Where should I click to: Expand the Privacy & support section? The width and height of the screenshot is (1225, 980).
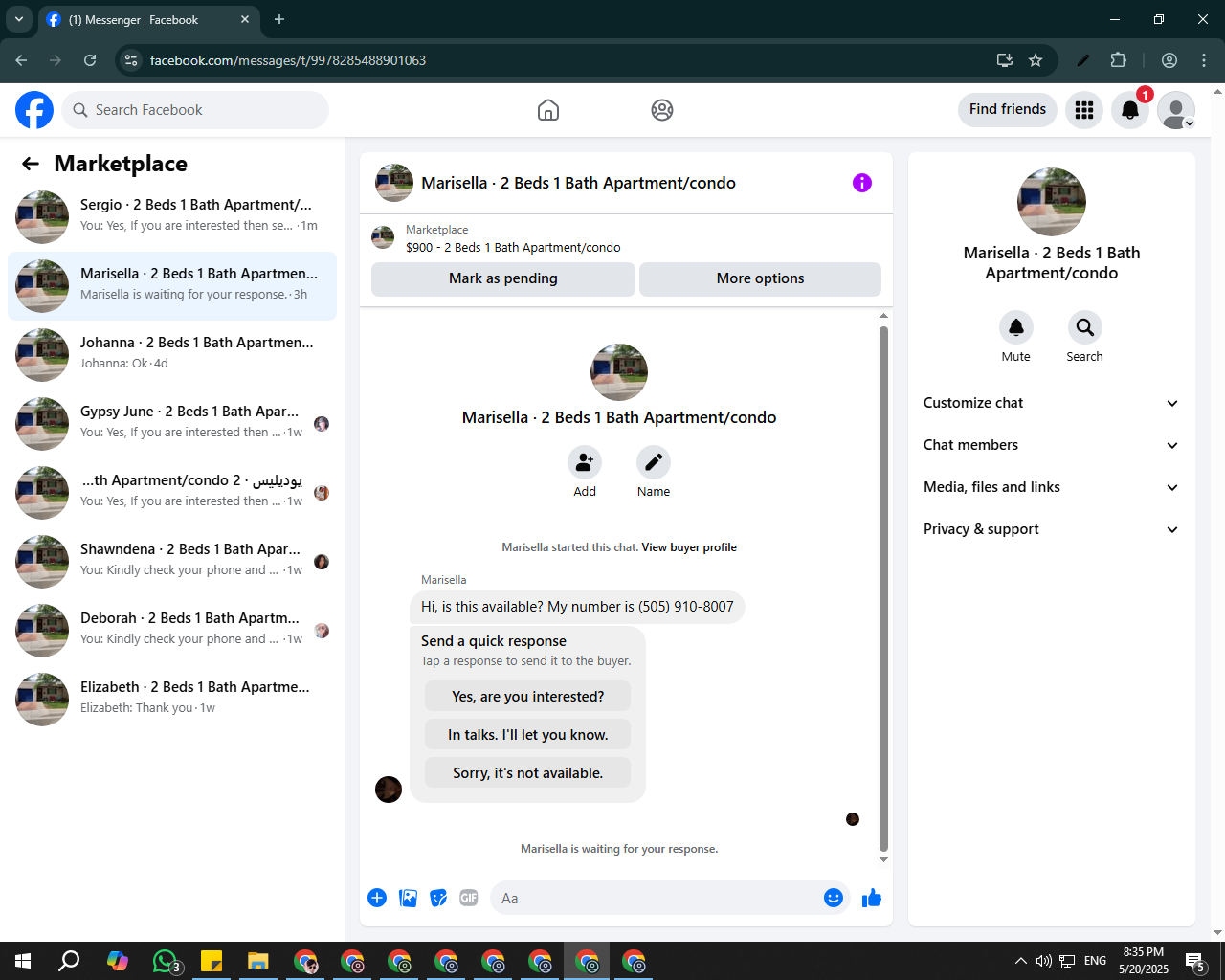pyautogui.click(x=1051, y=529)
